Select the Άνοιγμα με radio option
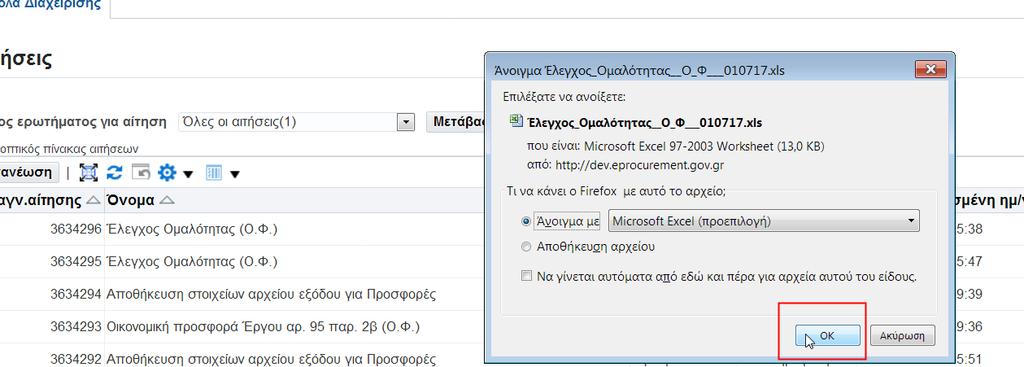The height and width of the screenshot is (367, 1024). [x=526, y=221]
